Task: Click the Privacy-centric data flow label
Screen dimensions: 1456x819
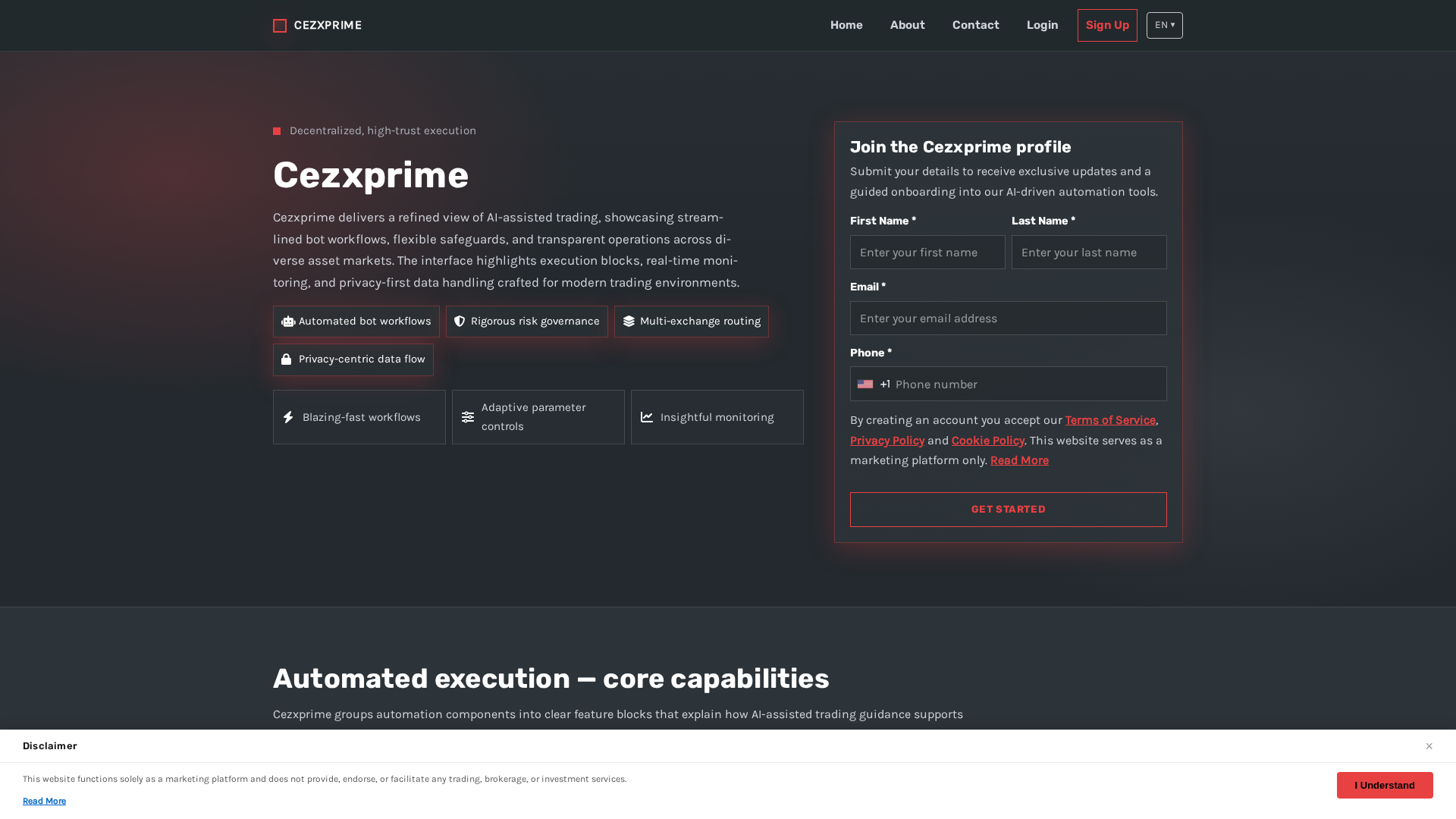Action: pos(362,359)
